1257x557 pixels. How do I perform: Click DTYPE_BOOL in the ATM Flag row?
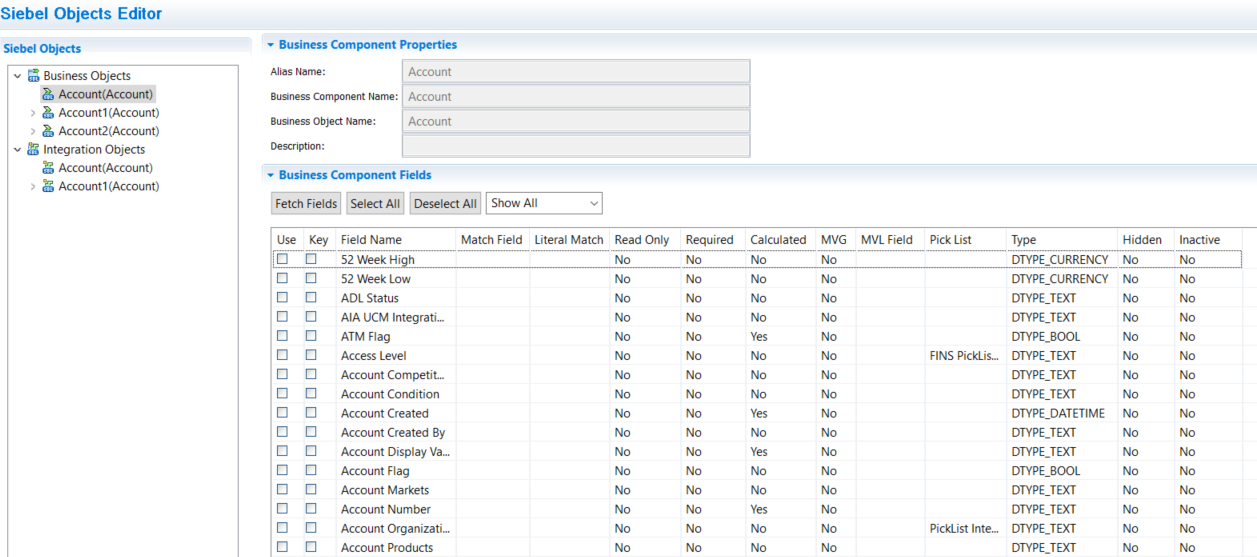click(1046, 336)
